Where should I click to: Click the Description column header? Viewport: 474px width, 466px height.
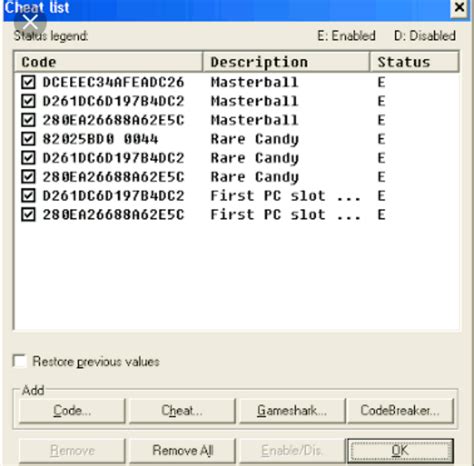(286, 62)
